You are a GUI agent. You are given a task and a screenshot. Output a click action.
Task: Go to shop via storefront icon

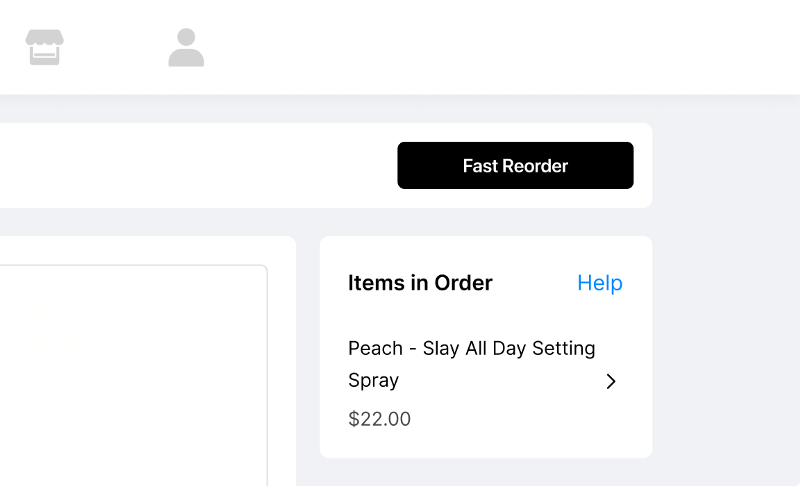tap(44, 47)
